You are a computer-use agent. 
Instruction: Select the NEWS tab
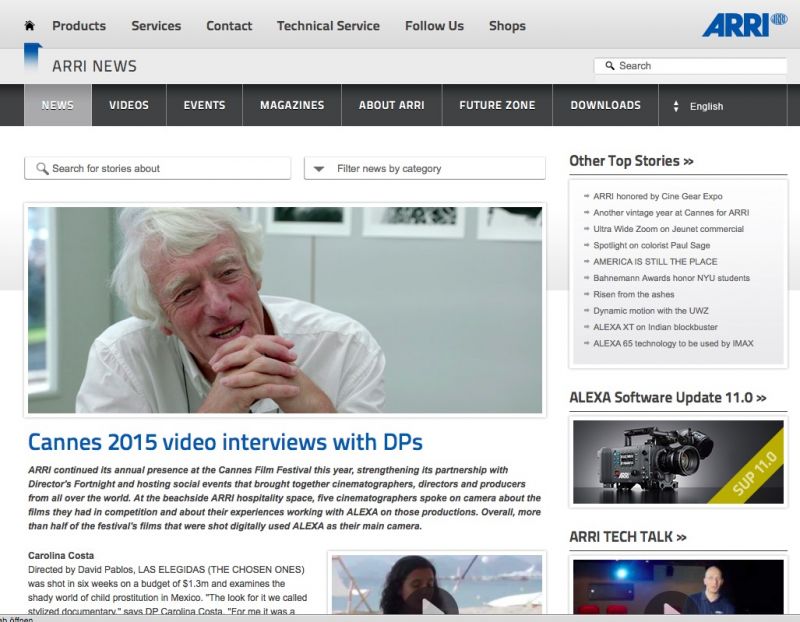(58, 105)
